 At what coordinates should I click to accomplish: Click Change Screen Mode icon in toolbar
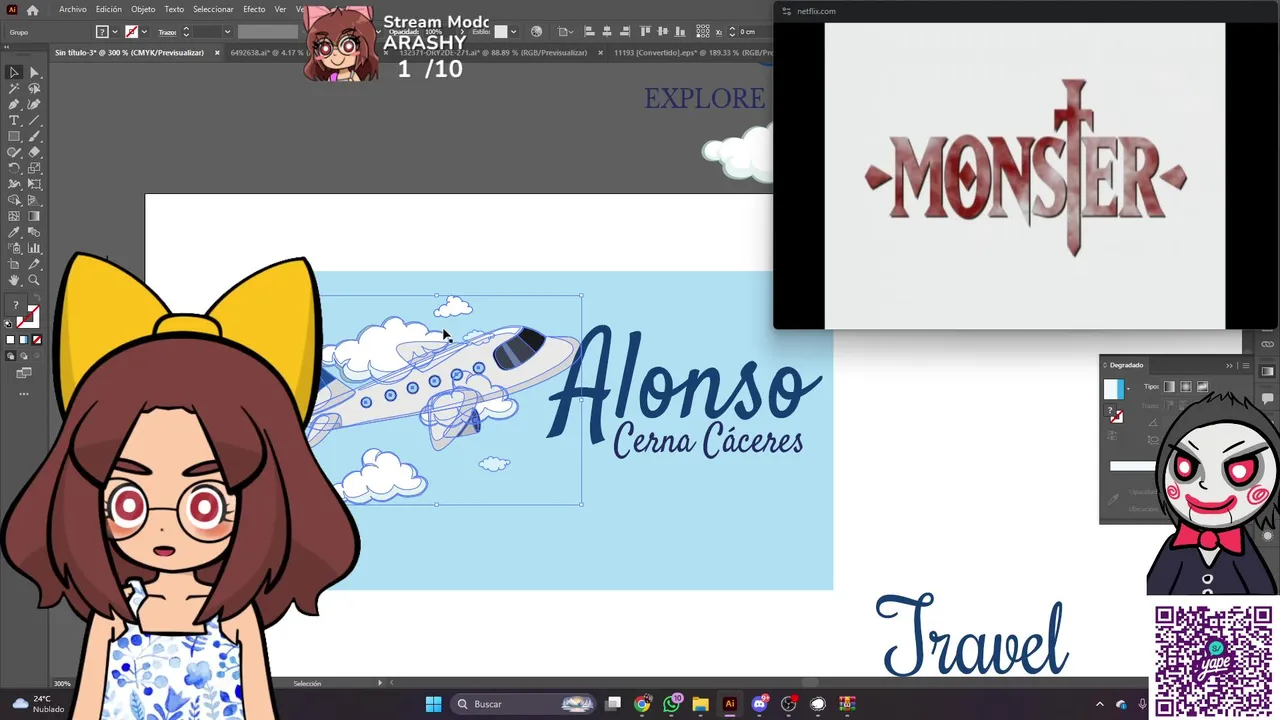pyautogui.click(x=24, y=373)
